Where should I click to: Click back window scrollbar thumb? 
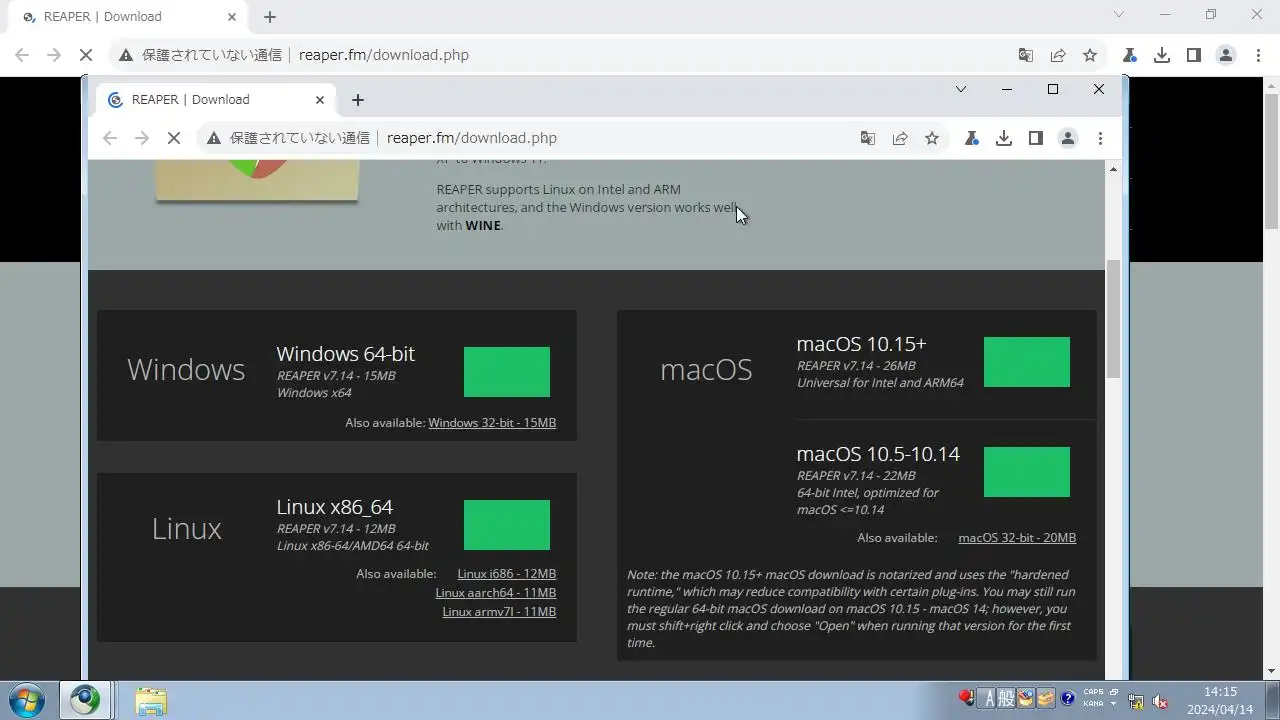(x=1272, y=162)
